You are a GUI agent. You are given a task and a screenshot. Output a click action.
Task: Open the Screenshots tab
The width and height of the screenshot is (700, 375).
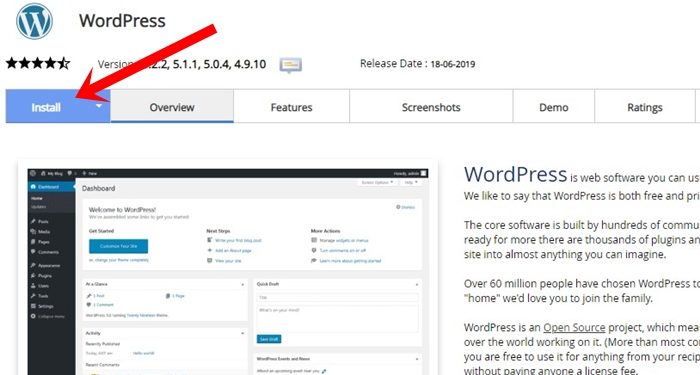click(431, 107)
